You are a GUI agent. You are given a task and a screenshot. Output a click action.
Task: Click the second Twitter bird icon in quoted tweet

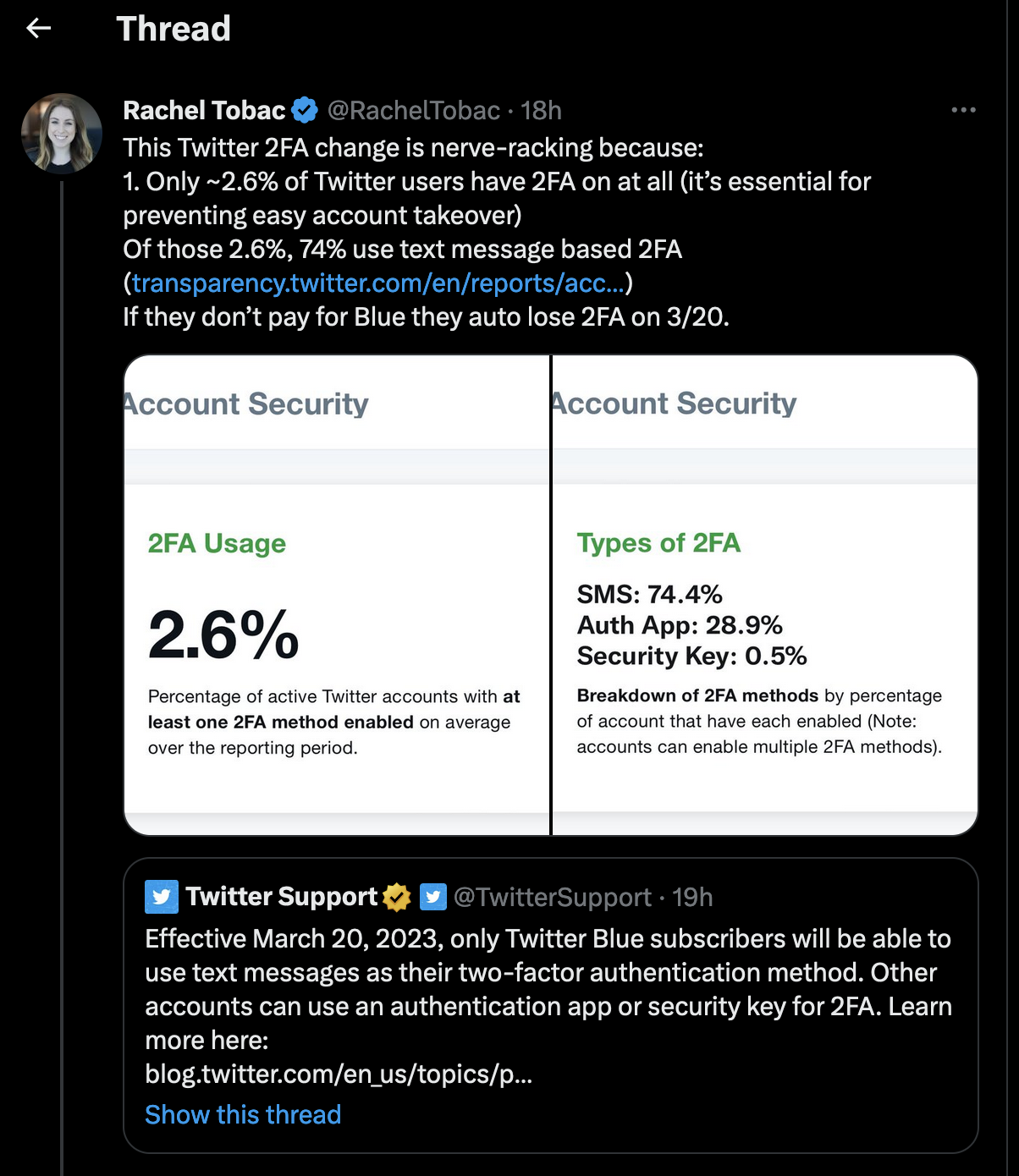pos(434,897)
